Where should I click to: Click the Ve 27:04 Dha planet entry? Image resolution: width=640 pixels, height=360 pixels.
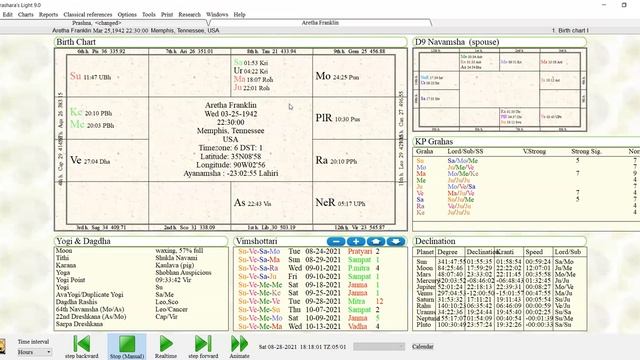(90, 160)
